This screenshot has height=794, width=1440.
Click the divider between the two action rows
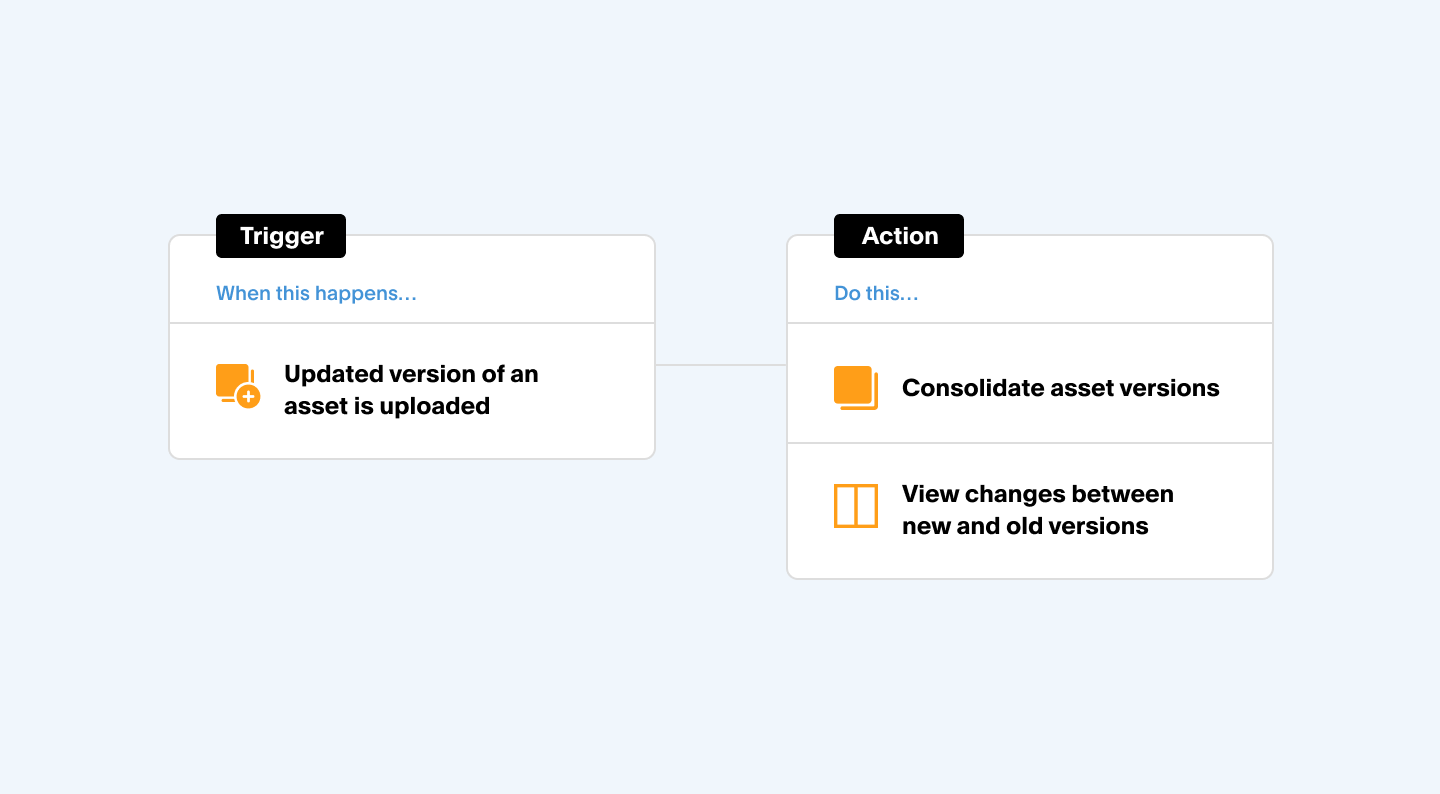(1030, 443)
